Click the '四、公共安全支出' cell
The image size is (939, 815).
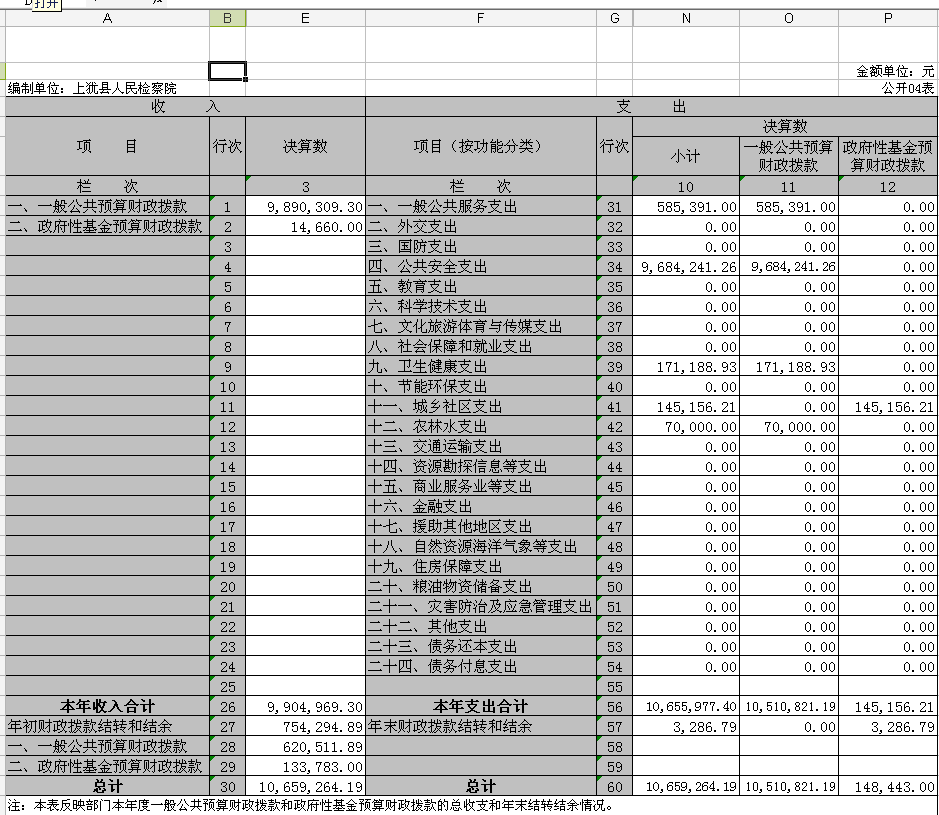pos(481,266)
